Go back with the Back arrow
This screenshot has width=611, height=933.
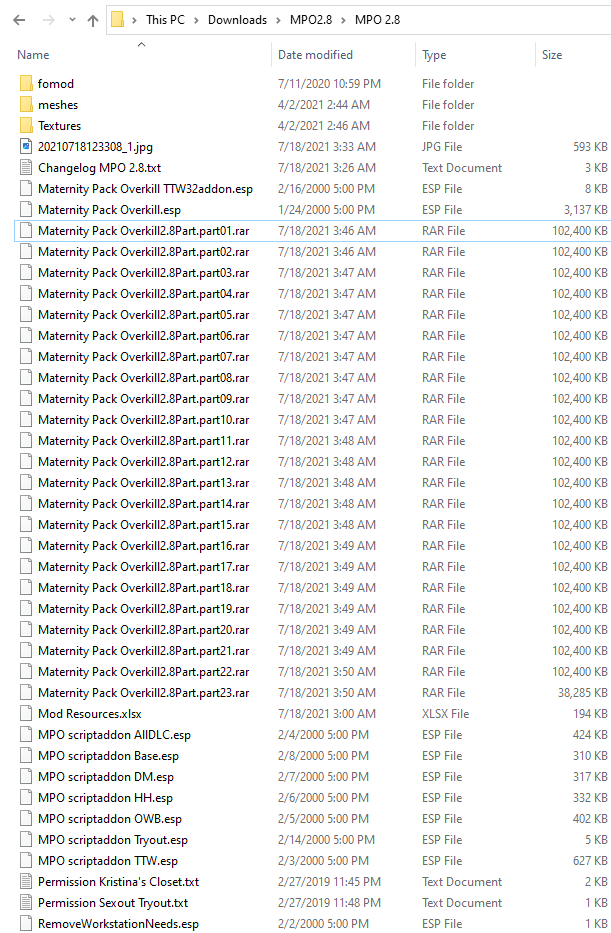(19, 20)
